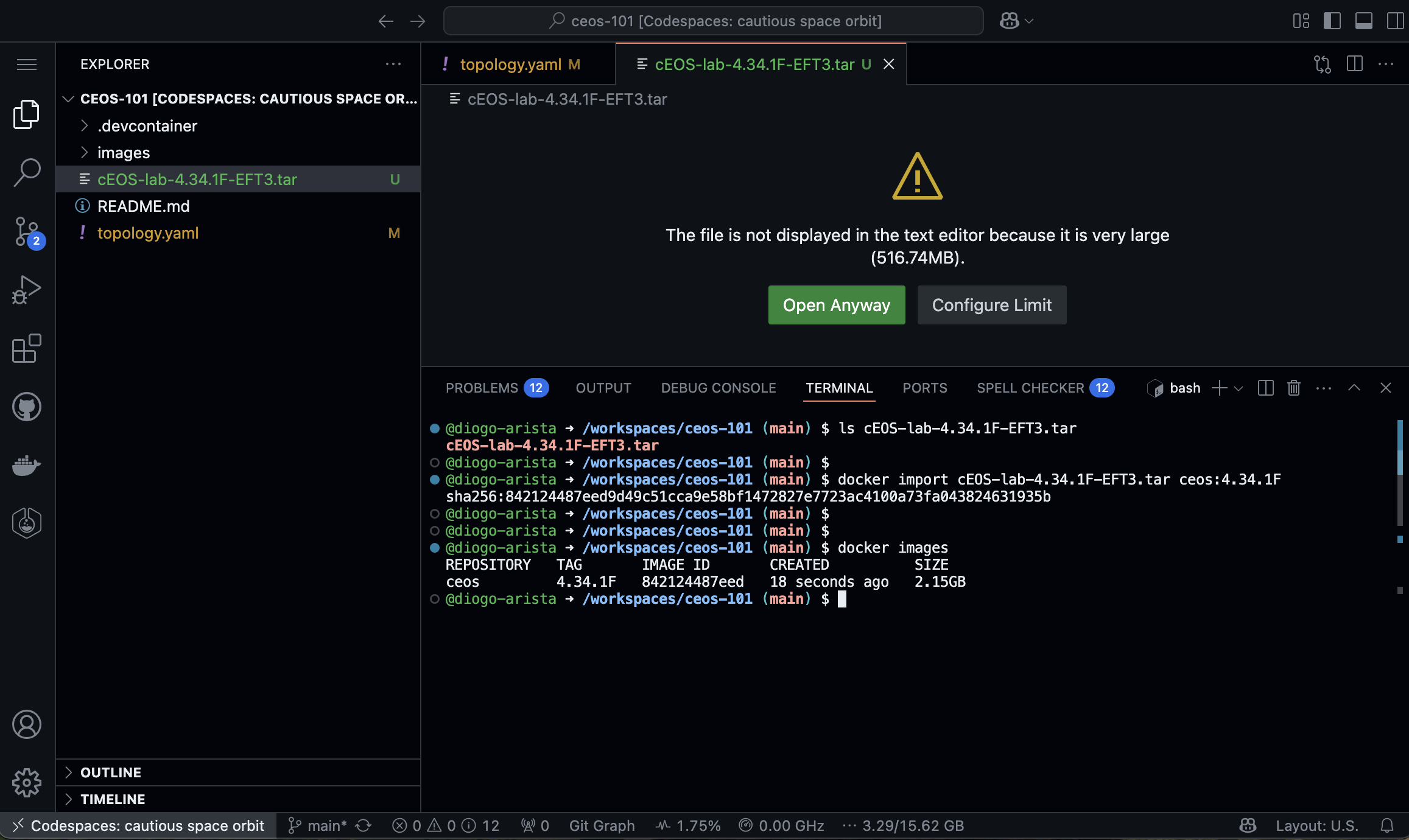Toggle the bottom panel visibility
The image size is (1409, 840).
click(1363, 20)
